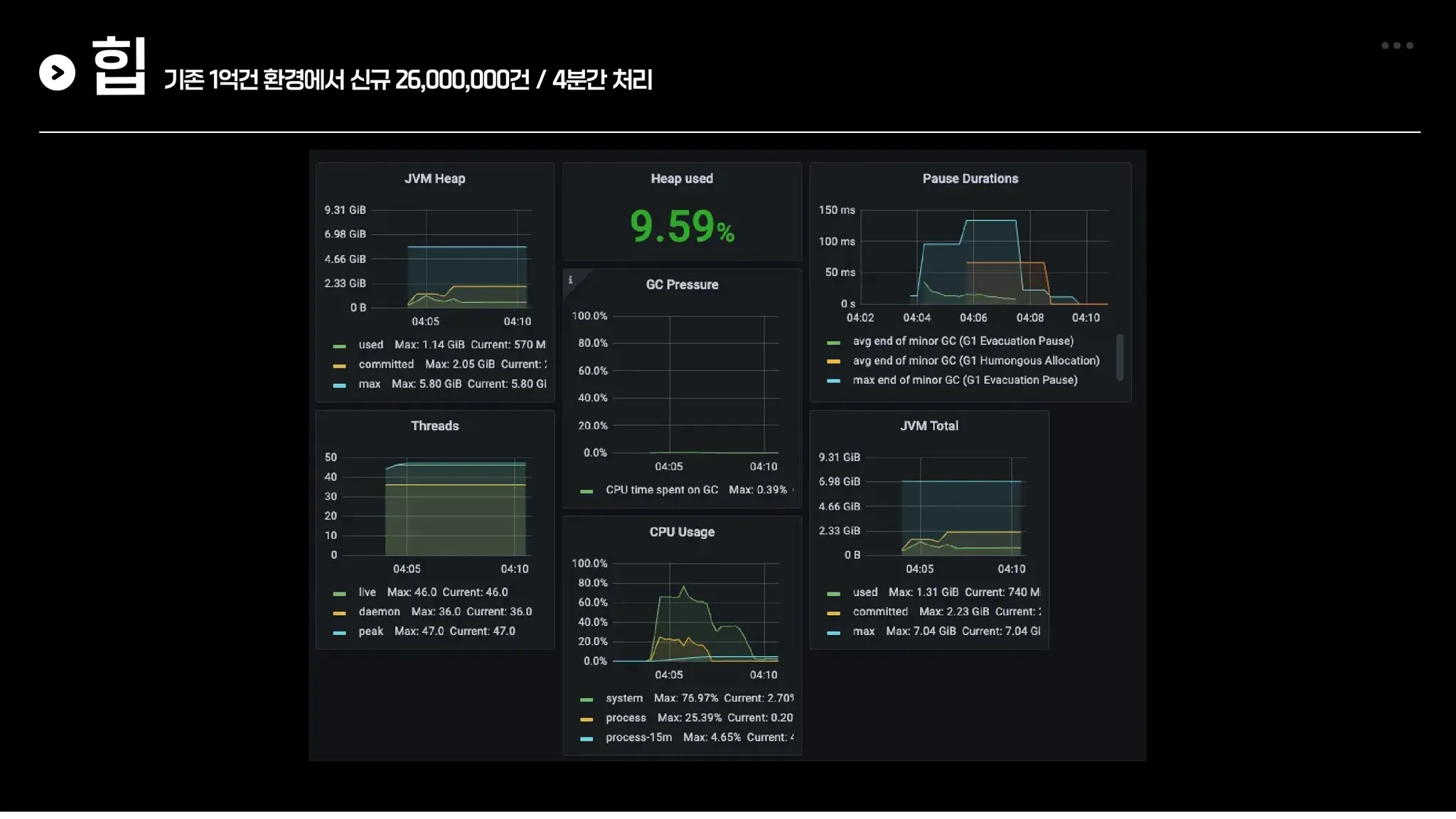This screenshot has width=1456, height=819.
Task: Toggle the 'used' series in JVM Heap legend
Action: (370, 345)
